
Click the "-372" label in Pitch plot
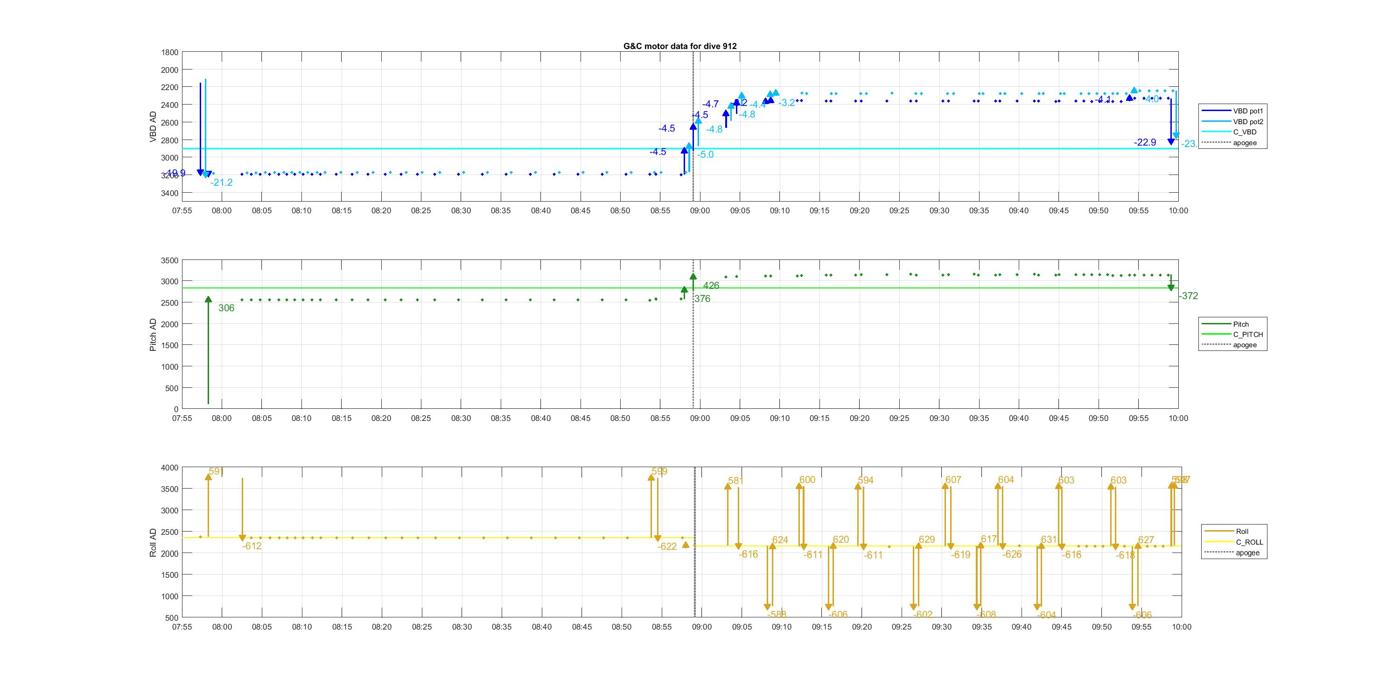pyautogui.click(x=1188, y=296)
